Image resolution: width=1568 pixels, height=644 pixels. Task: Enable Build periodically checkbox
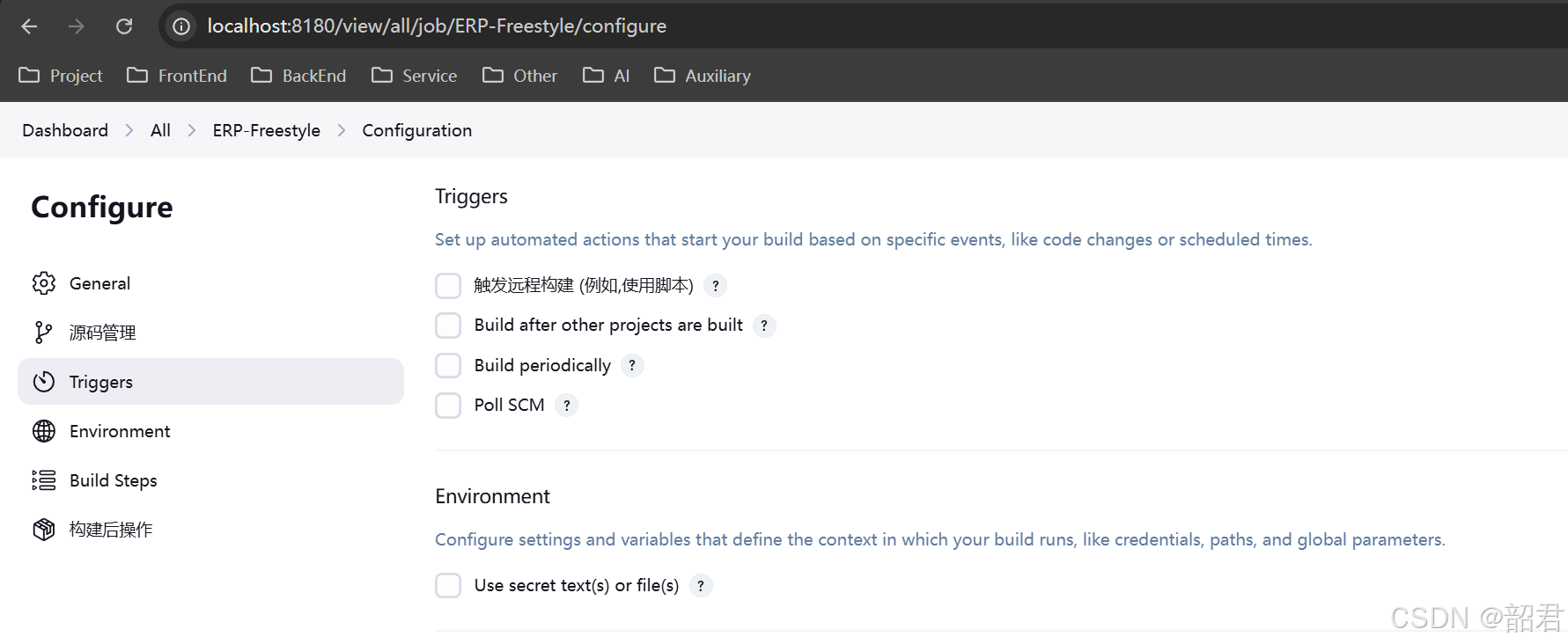(x=448, y=365)
